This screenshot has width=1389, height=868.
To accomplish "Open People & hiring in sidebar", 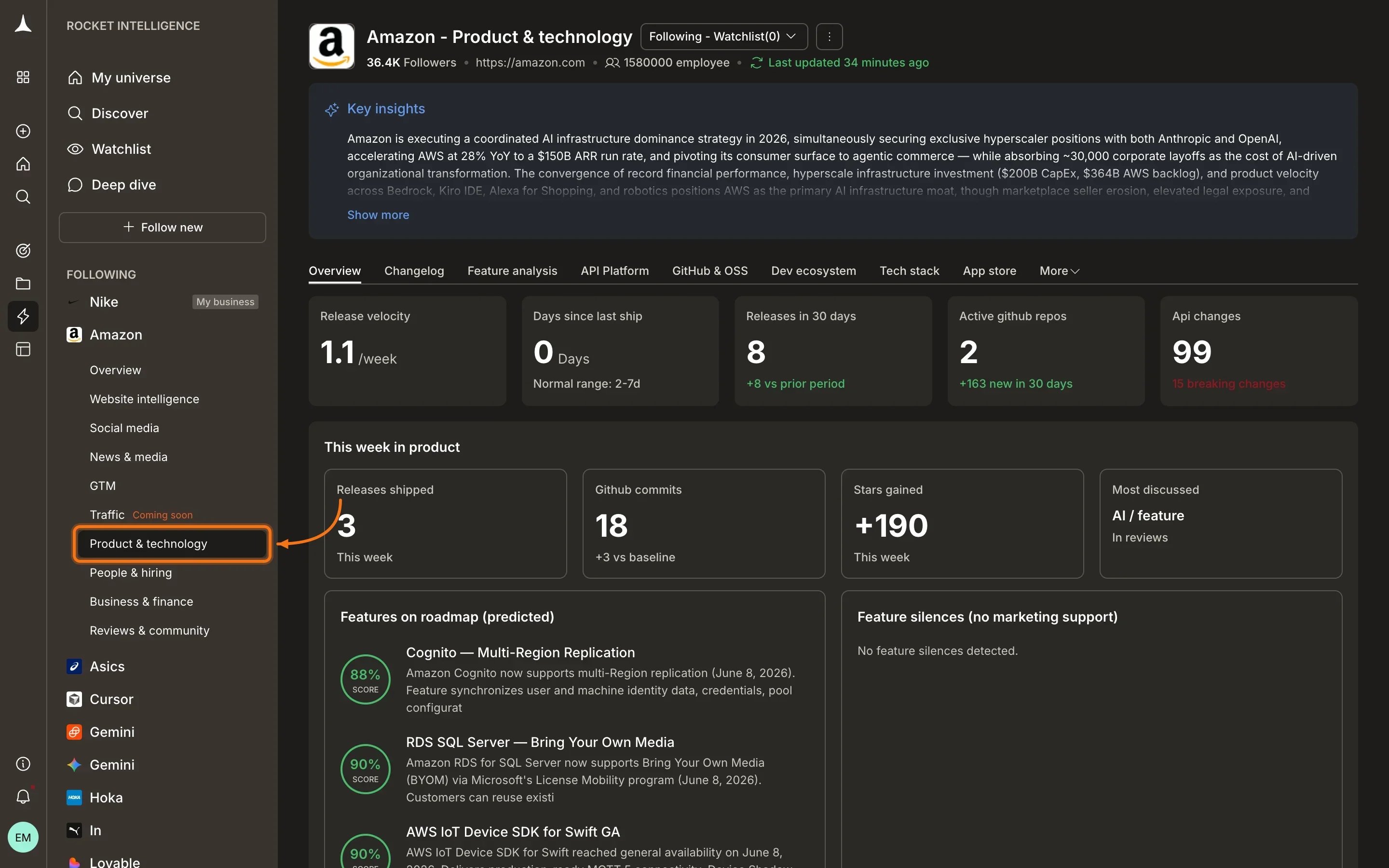I will pyautogui.click(x=131, y=572).
